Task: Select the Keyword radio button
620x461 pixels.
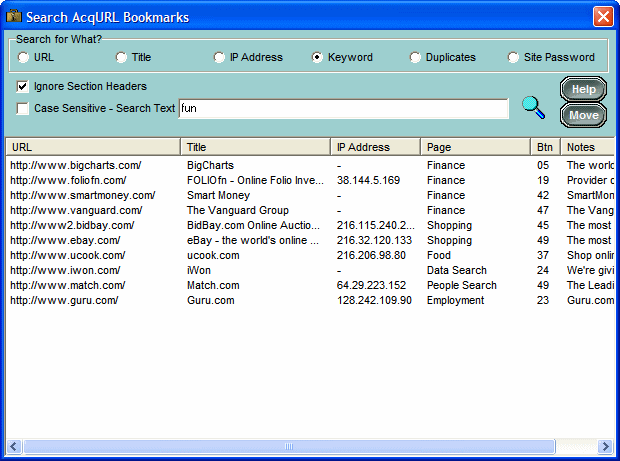Action: tap(317, 57)
